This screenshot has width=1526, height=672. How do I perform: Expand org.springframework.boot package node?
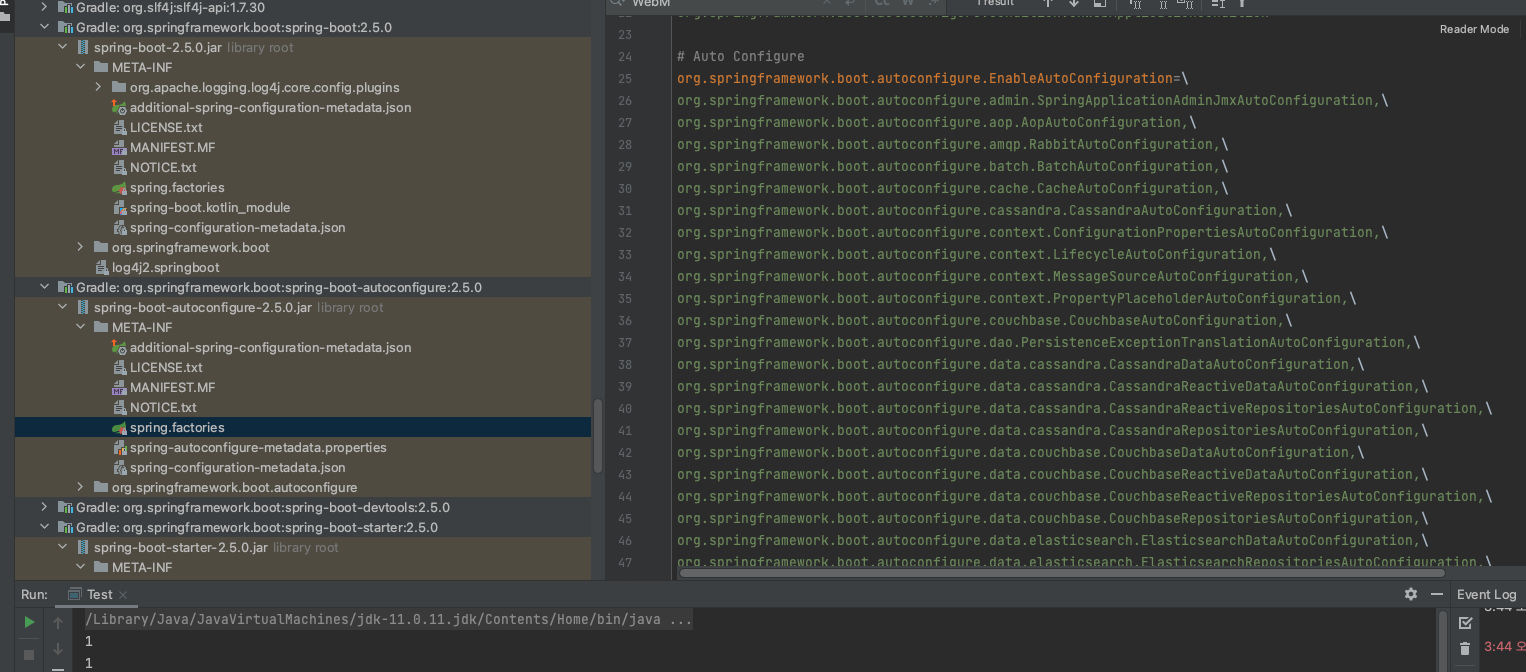pyautogui.click(x=80, y=247)
